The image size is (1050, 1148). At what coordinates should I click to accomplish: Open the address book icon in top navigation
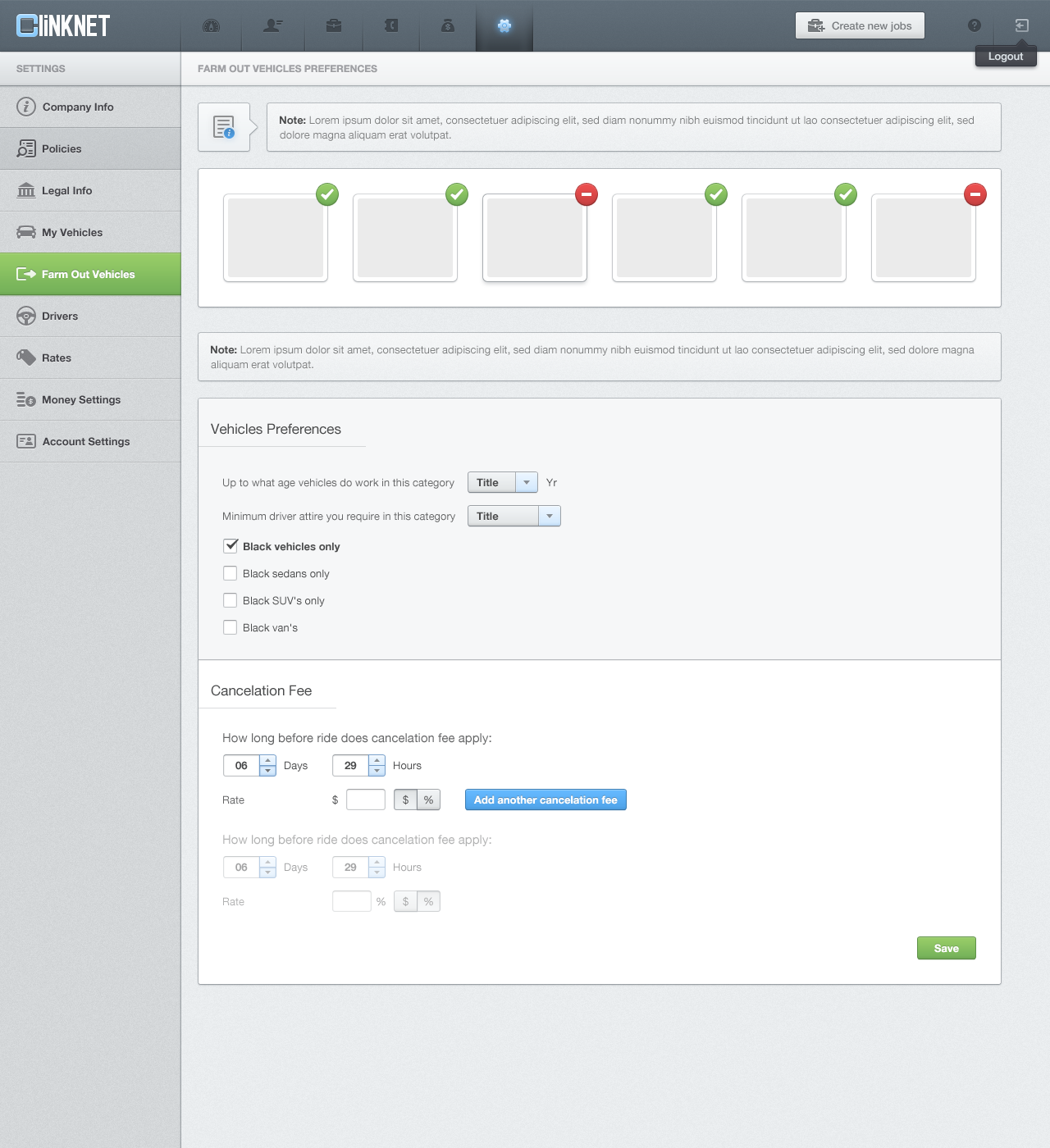391,25
